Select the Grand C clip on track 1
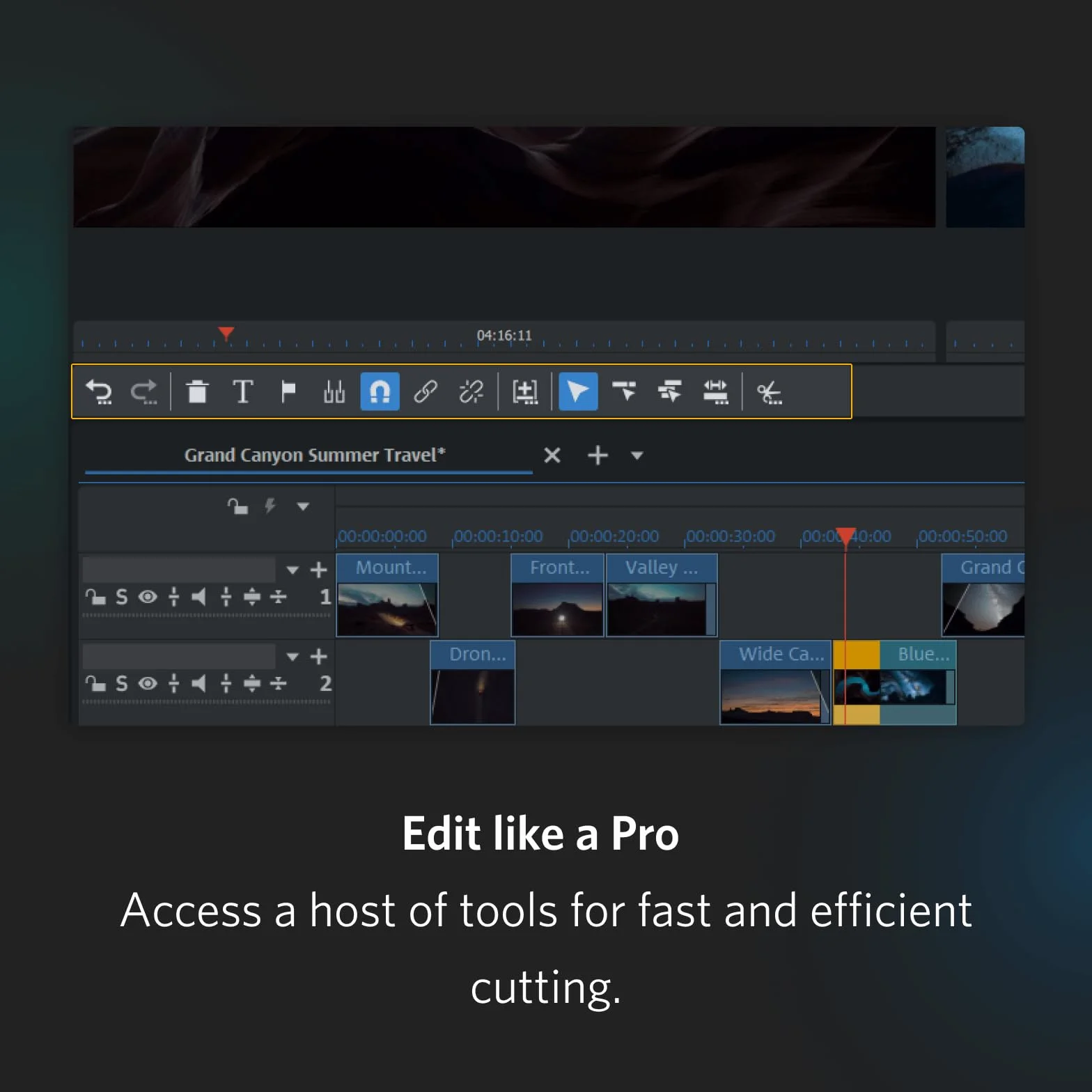The image size is (1092, 1092). (x=983, y=595)
